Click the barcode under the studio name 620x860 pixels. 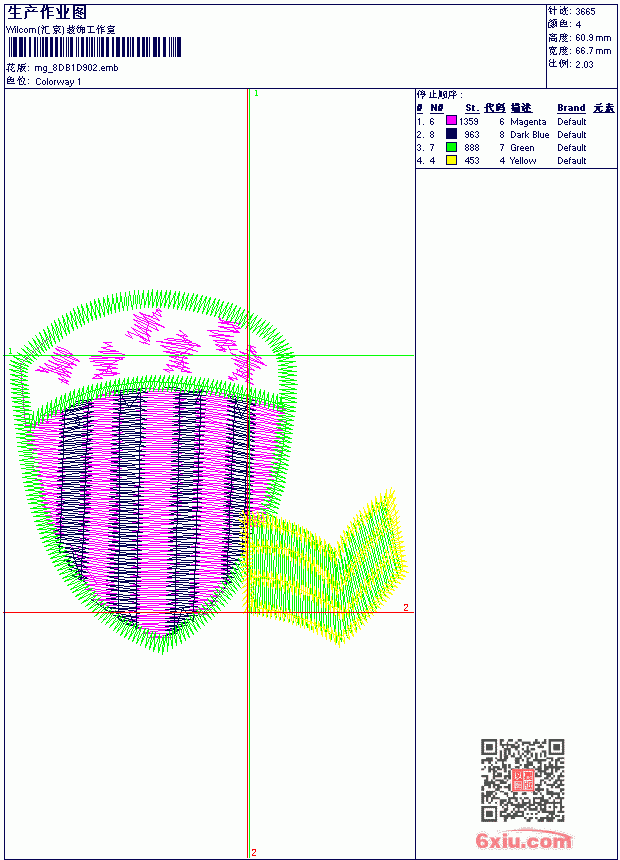click(94, 47)
